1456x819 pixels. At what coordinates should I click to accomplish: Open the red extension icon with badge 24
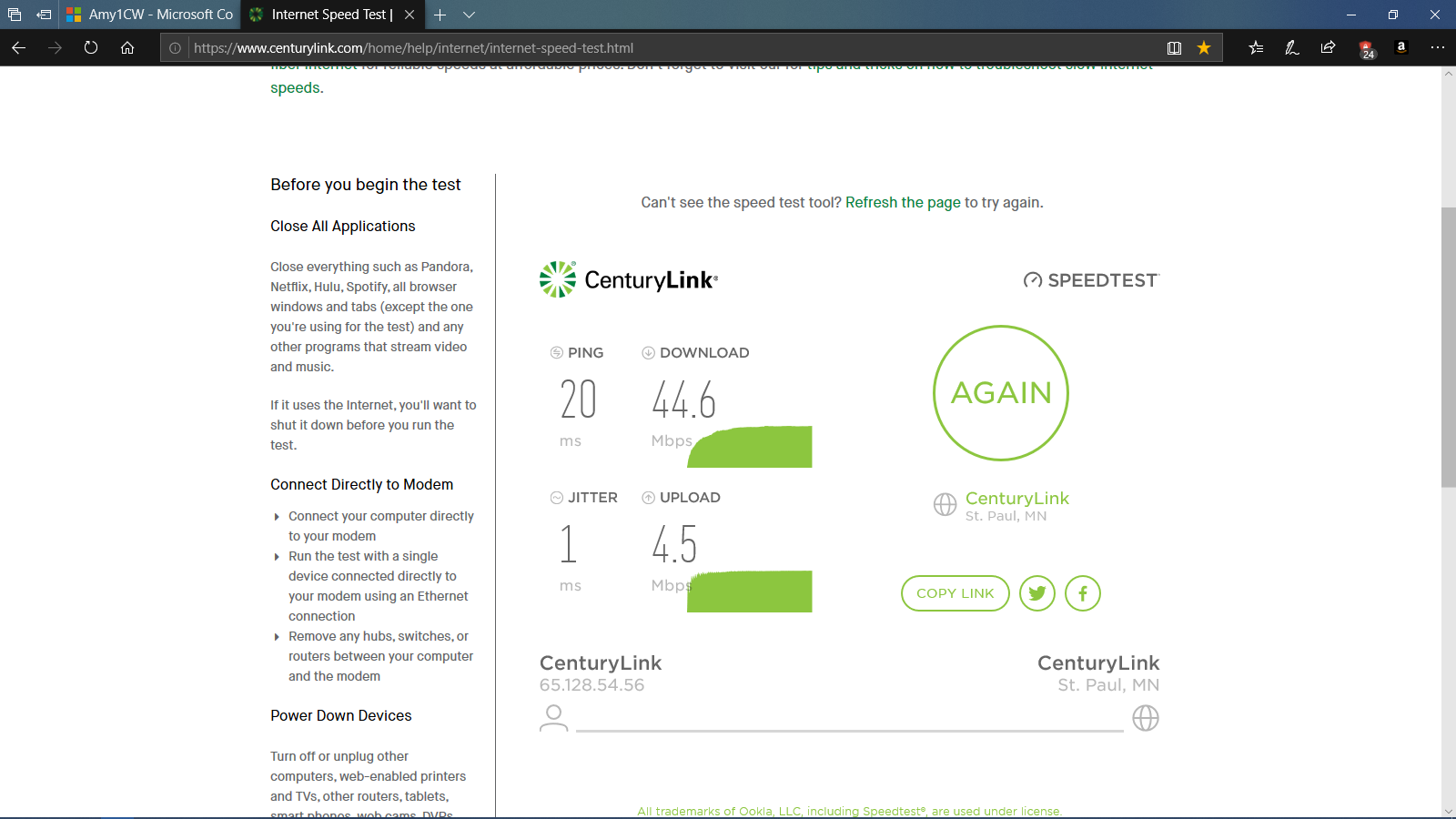(x=1367, y=49)
